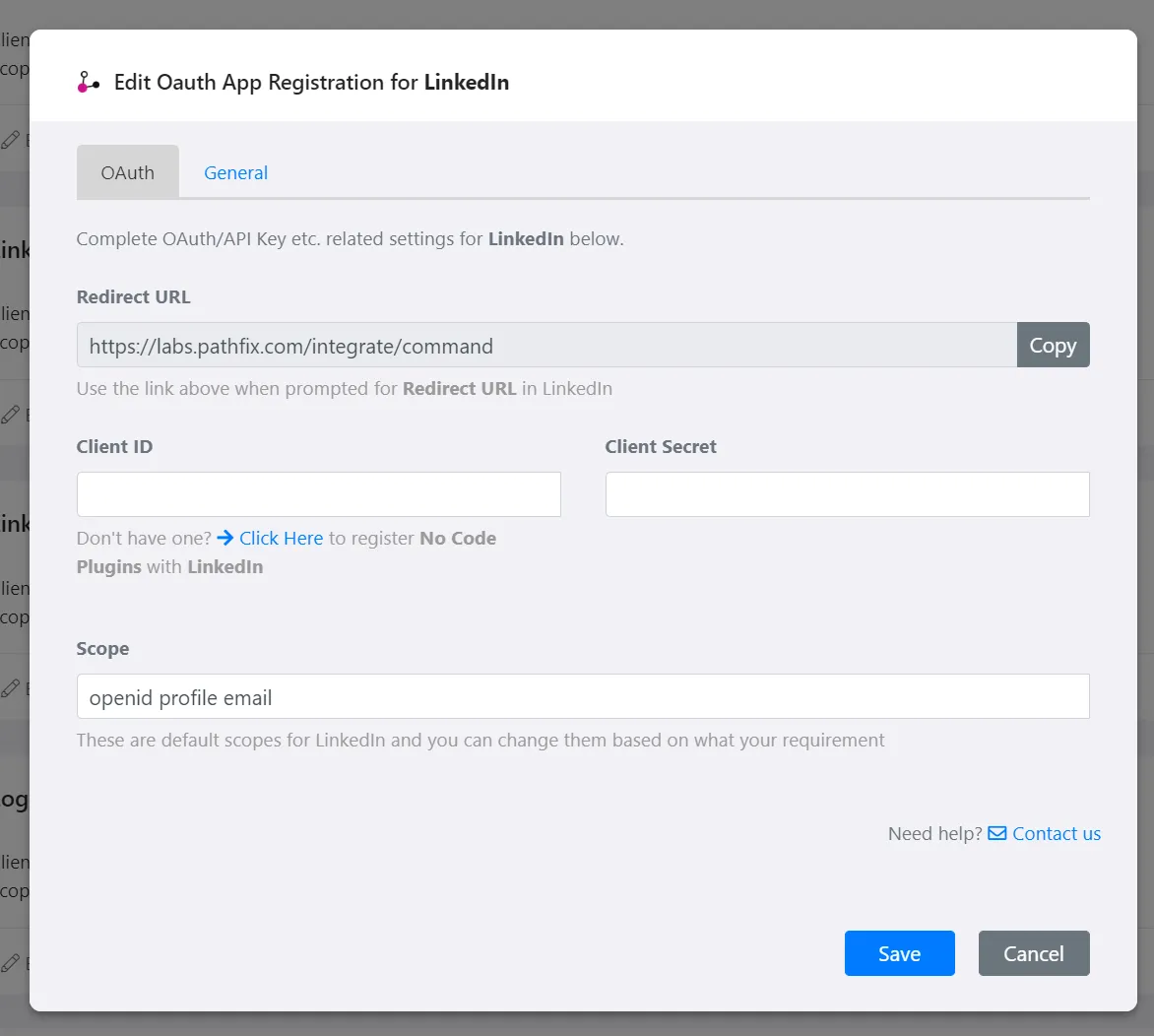Cancel the LinkedIn registration dialog
This screenshot has height=1036, width=1154.
click(x=1033, y=953)
